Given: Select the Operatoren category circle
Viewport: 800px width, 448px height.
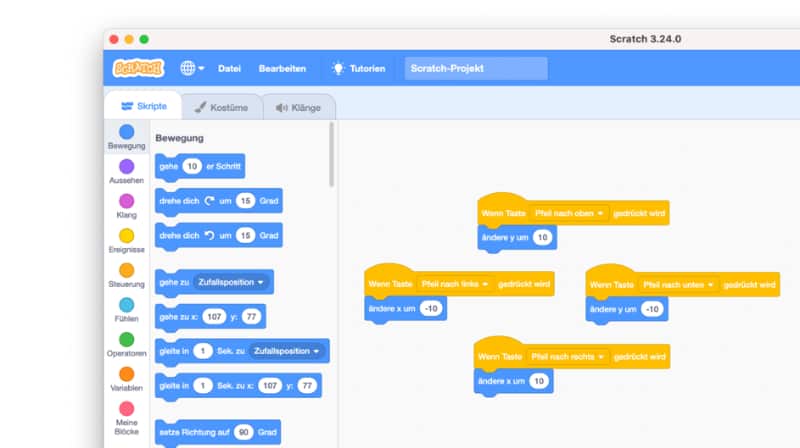Looking at the screenshot, I should click(127, 339).
